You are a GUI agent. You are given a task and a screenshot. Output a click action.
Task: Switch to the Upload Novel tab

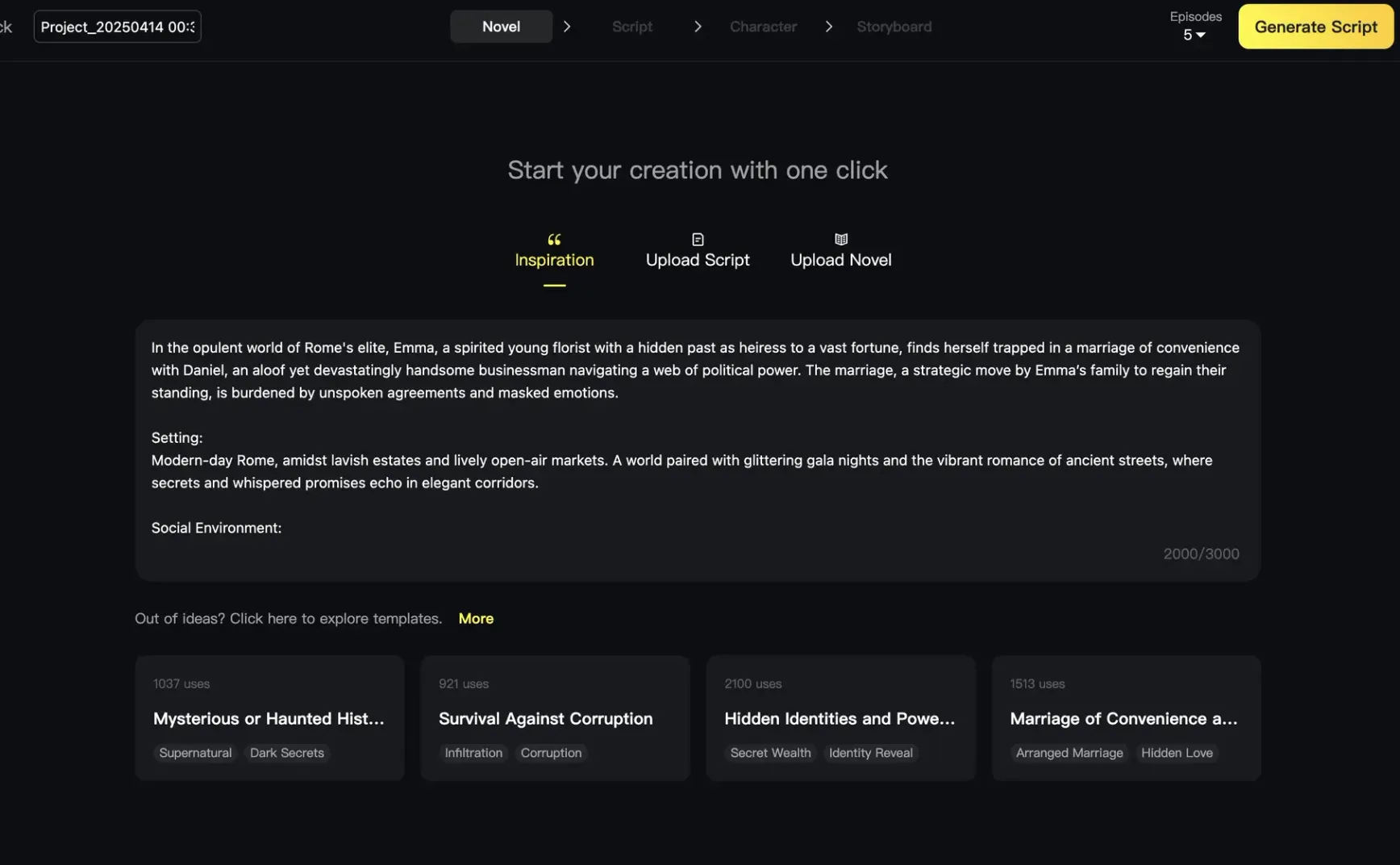point(840,260)
